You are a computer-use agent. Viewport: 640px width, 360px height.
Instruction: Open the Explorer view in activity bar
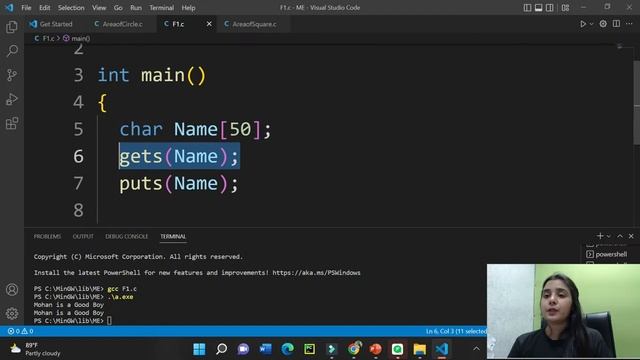[12, 27]
